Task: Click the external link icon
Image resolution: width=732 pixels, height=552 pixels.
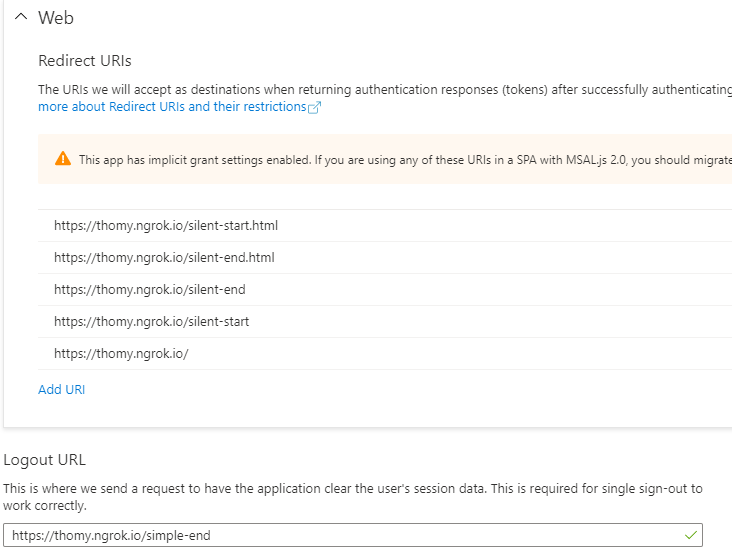Action: 315,107
